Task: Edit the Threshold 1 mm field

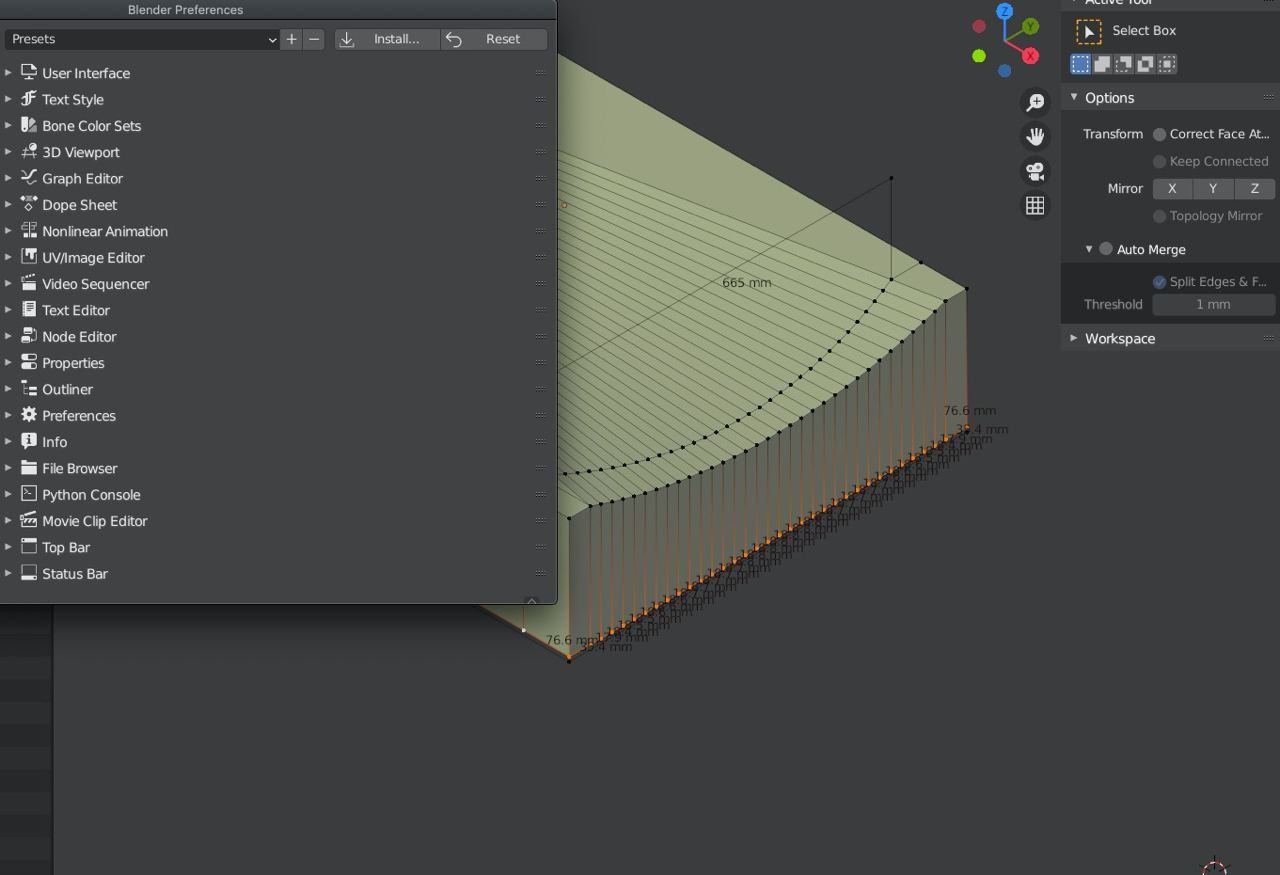Action: coord(1213,304)
